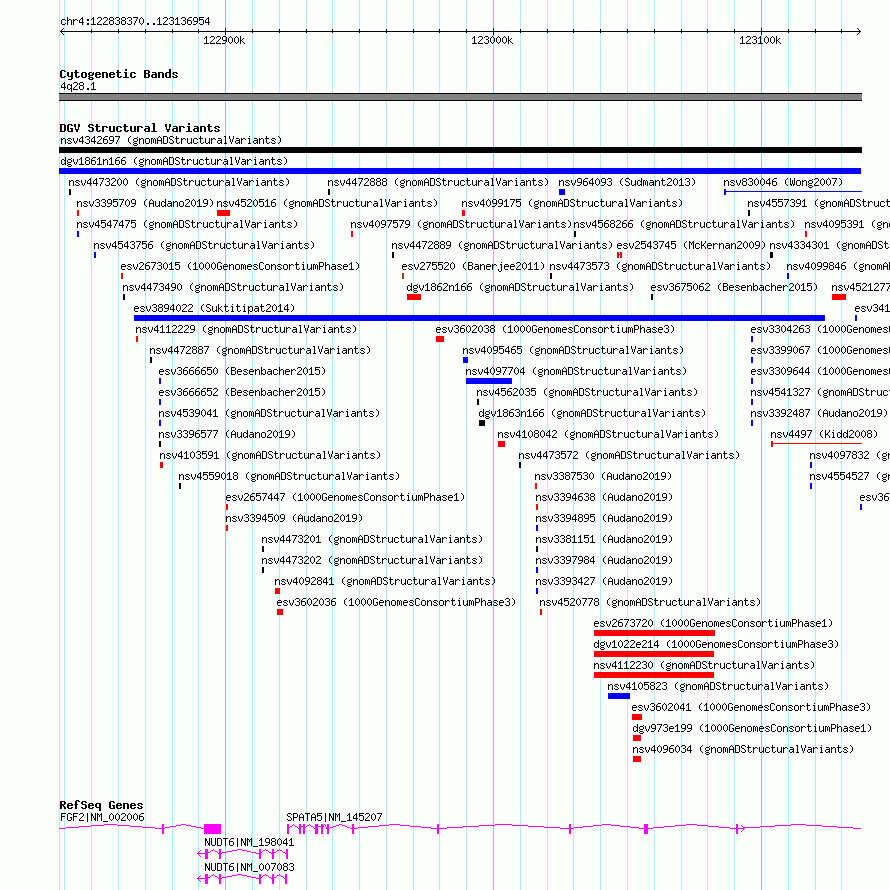This screenshot has width=890, height=890.
Task: Click nsv4473572 variant label
Action: click(x=629, y=455)
